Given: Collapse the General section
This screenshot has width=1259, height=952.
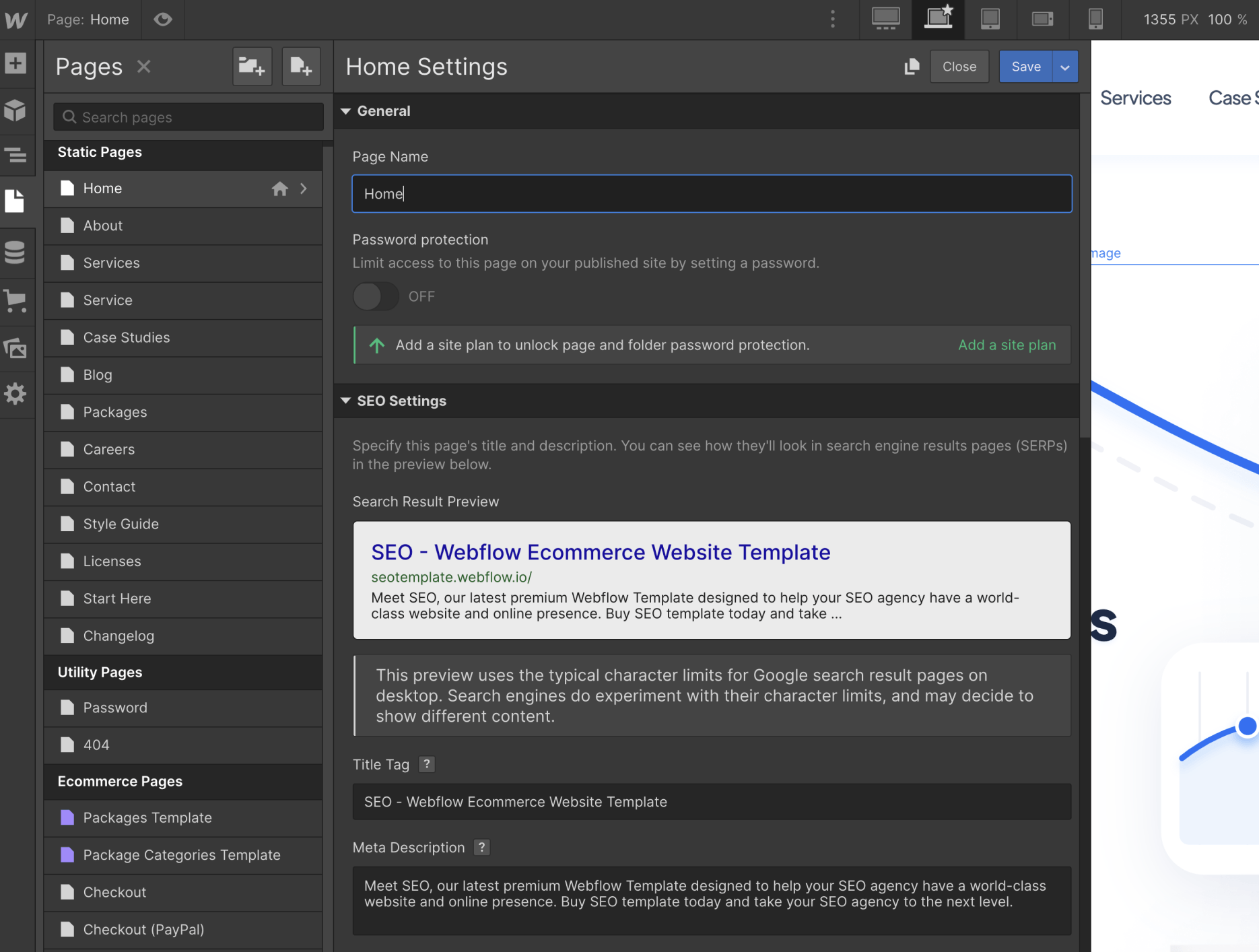Looking at the screenshot, I should coord(346,110).
